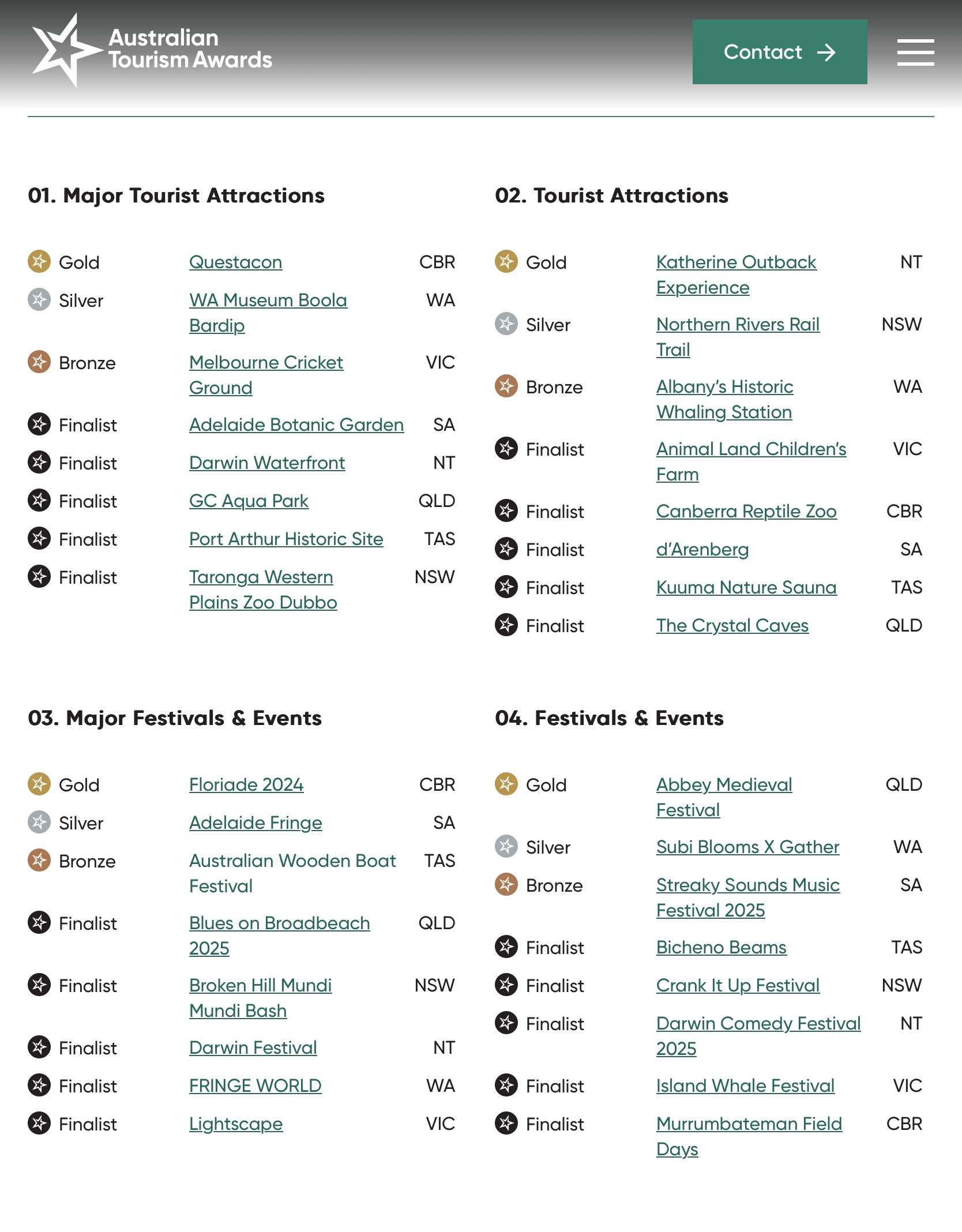Viewport: 962px width, 1232px height.
Task: Click the FRINGE WORLD link
Action: point(255,1086)
